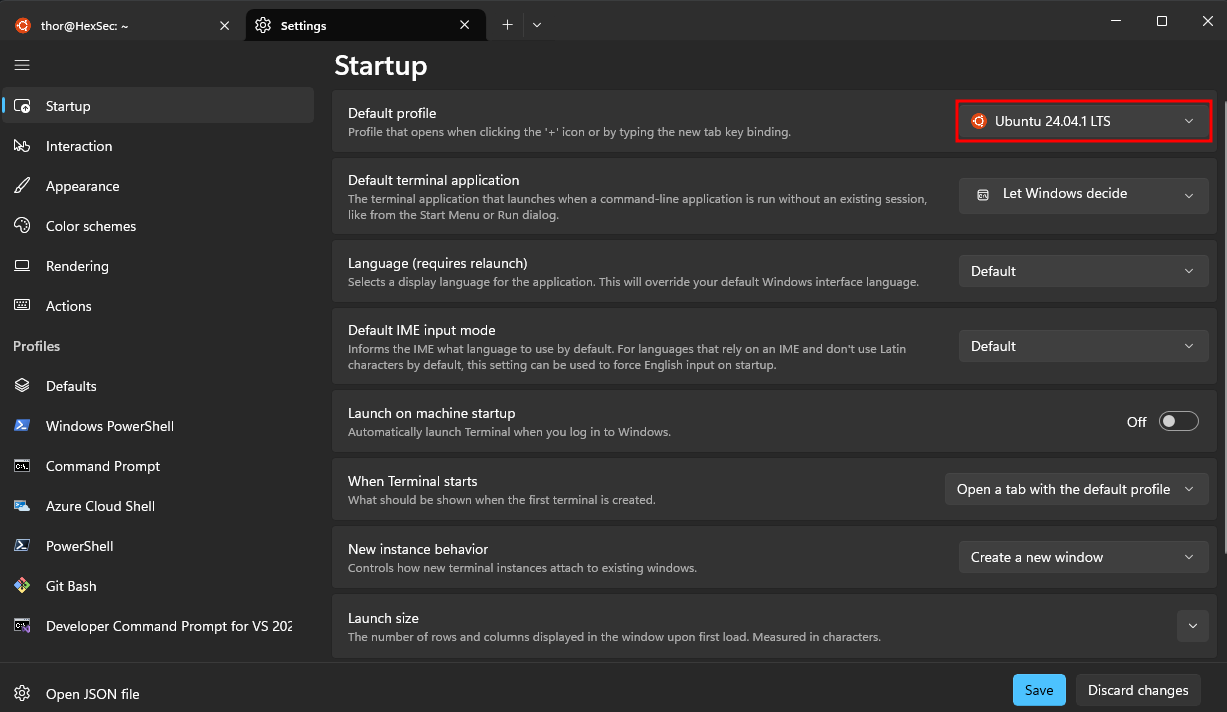Open the Language dropdown
Viewport: 1227px width, 712px height.
click(1084, 271)
